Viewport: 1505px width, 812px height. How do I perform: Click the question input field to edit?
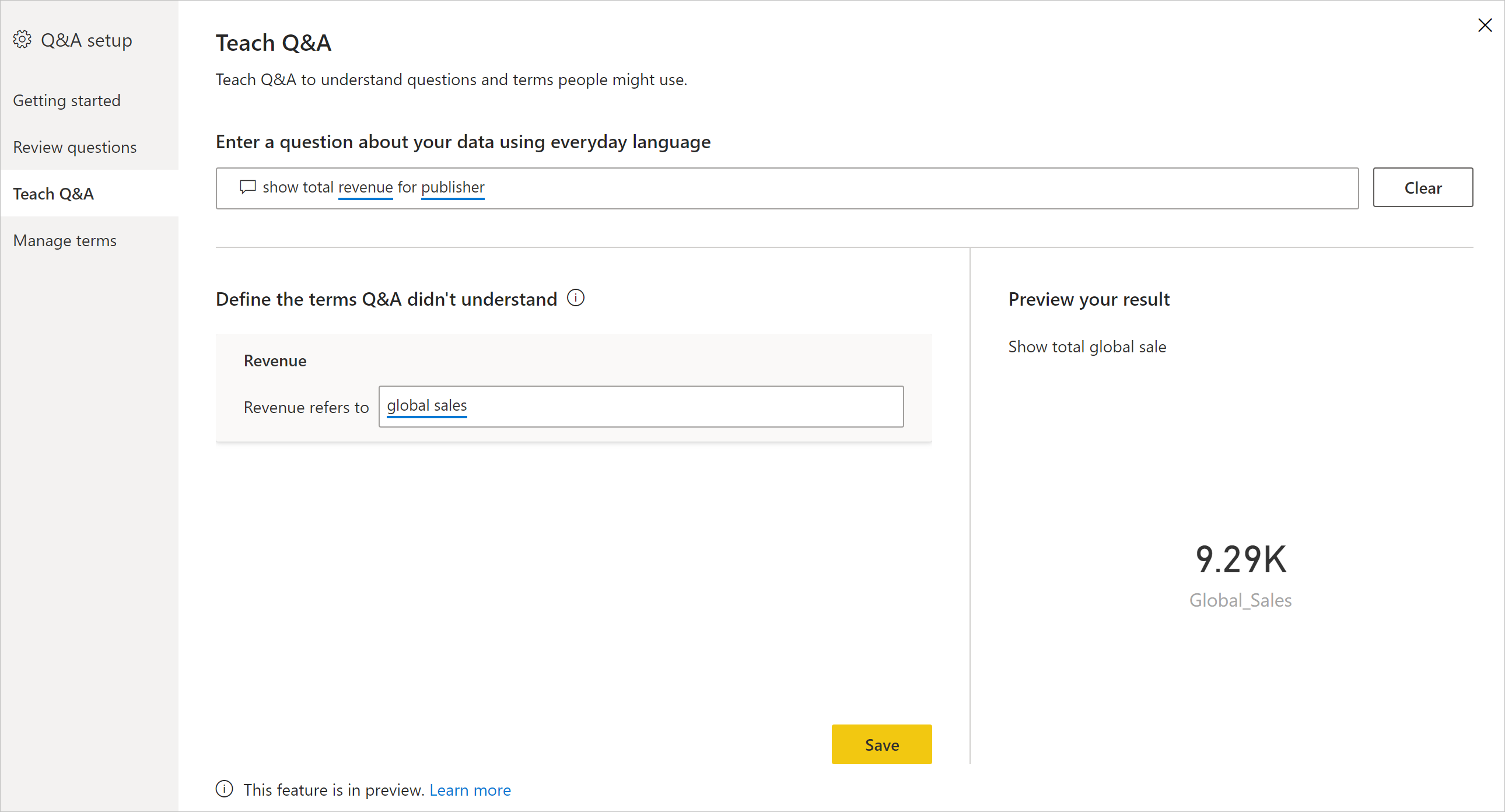coord(786,188)
